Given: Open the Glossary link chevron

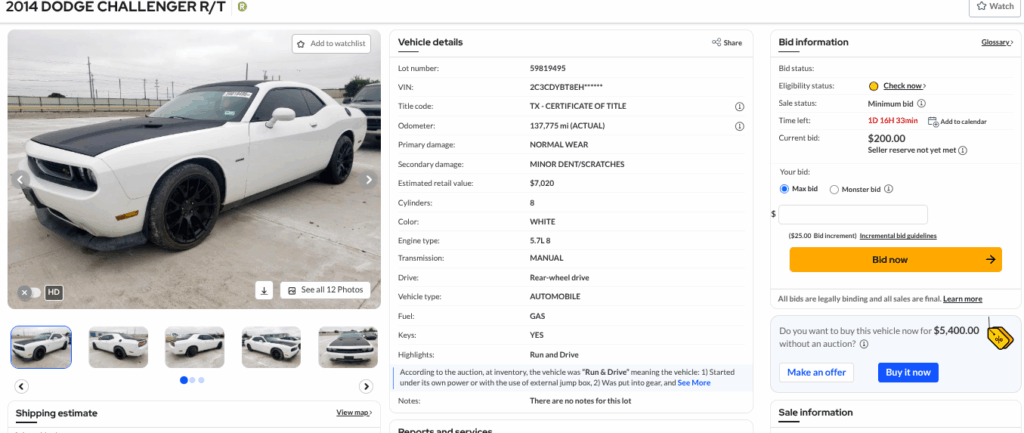Looking at the screenshot, I should (x=1012, y=42).
